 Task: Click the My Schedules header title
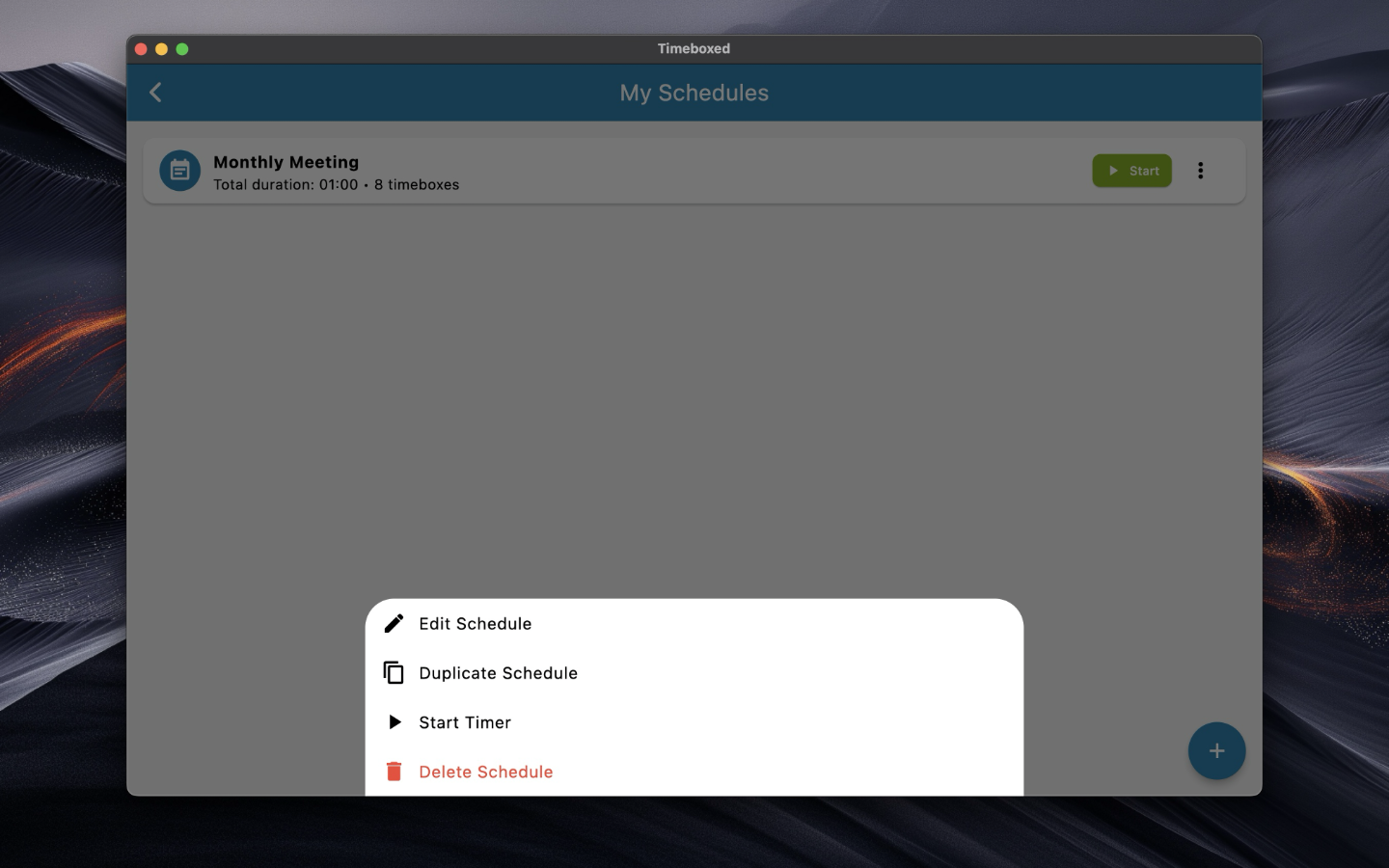694,93
